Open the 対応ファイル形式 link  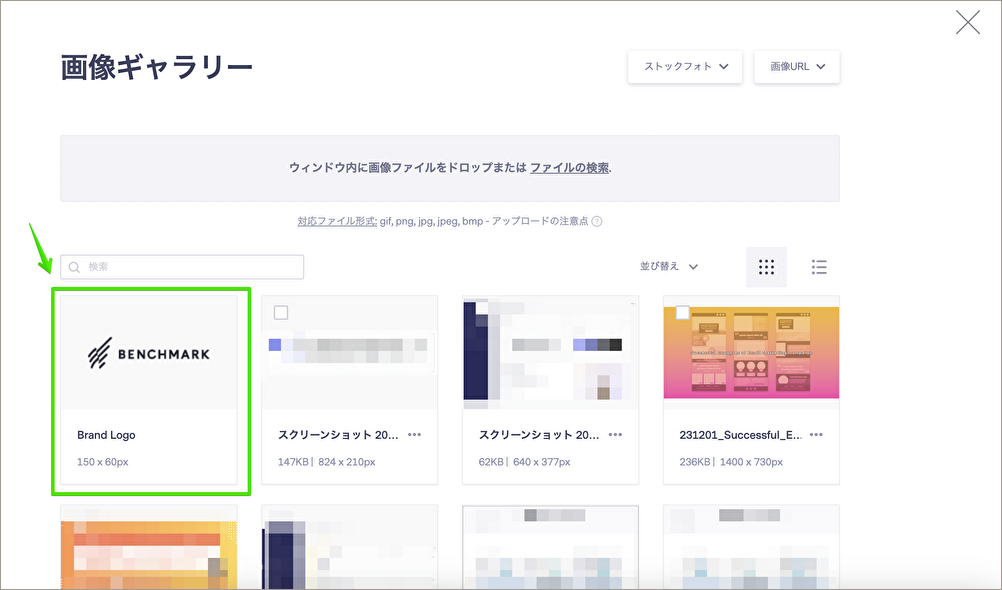tap(336, 222)
